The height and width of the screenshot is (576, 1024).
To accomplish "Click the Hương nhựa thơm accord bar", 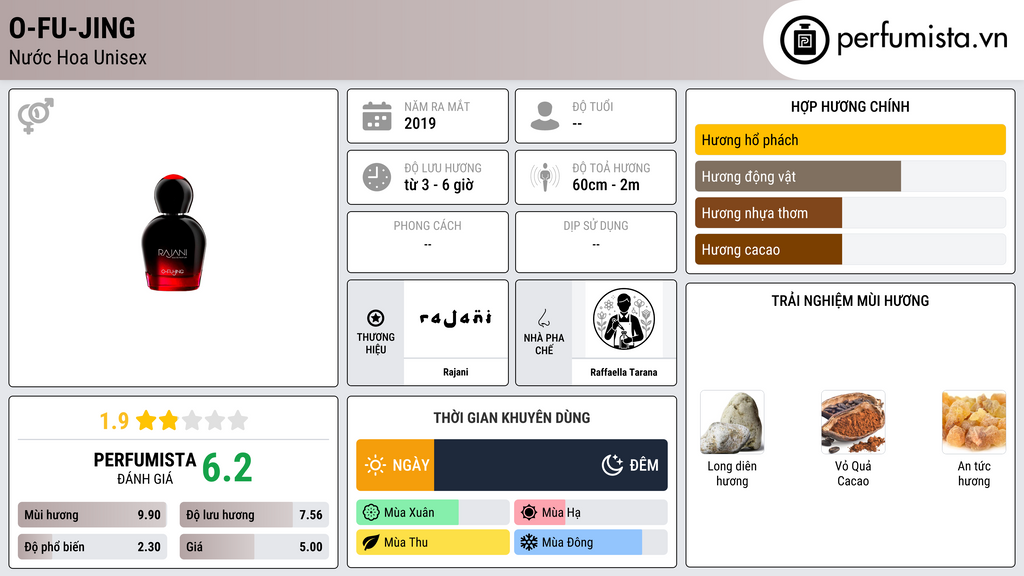I will [850, 213].
